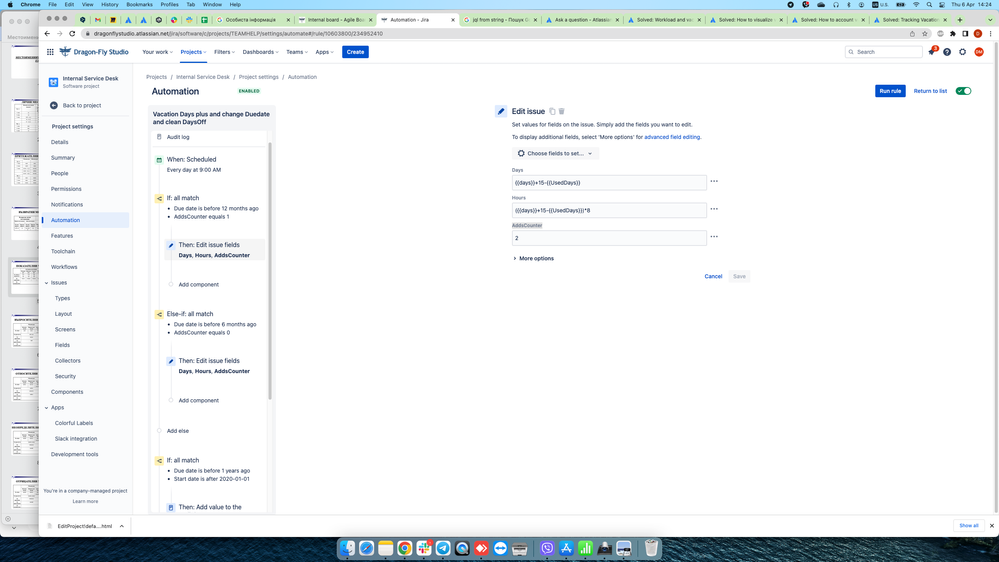999x562 pixels.
Task: Open options menu for Hours field
Action: tap(714, 209)
